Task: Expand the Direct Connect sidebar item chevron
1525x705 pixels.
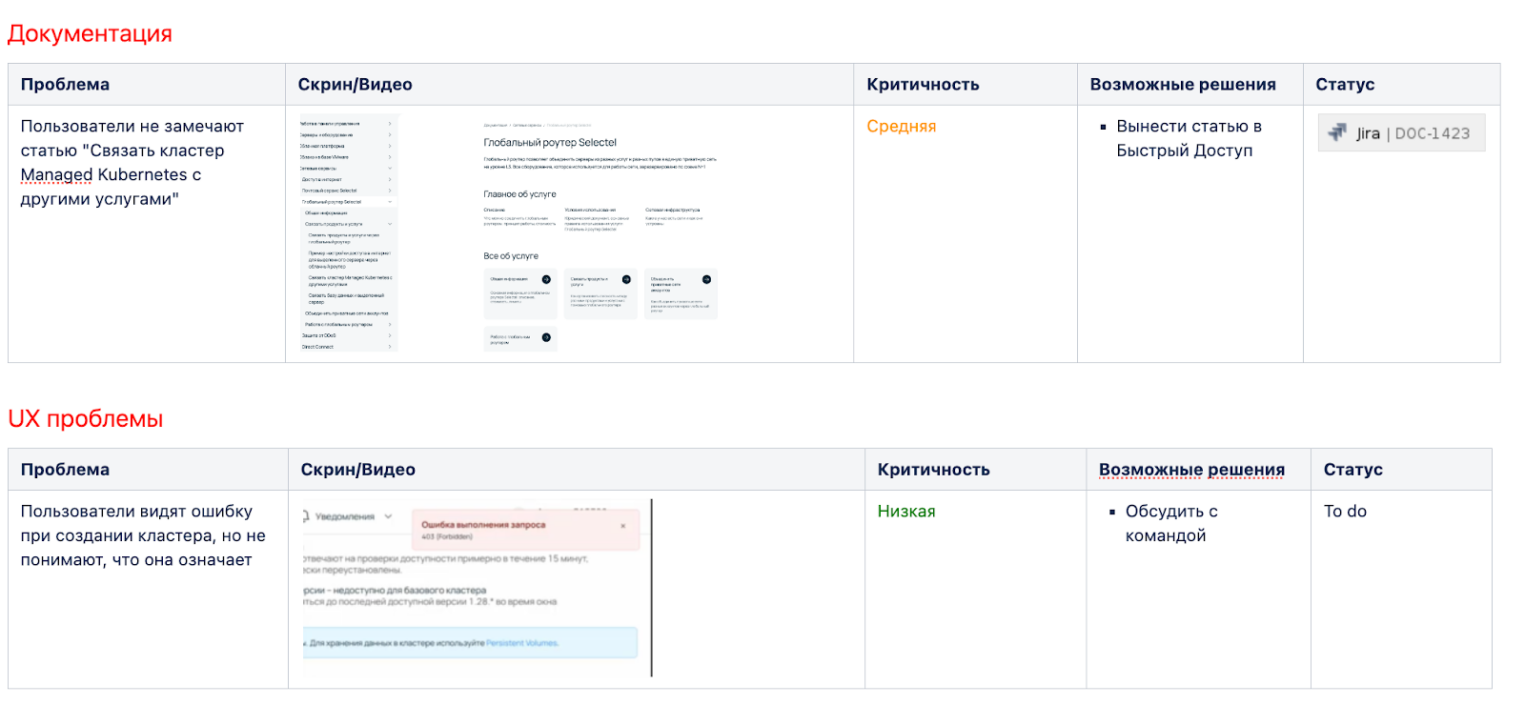Action: click(389, 346)
